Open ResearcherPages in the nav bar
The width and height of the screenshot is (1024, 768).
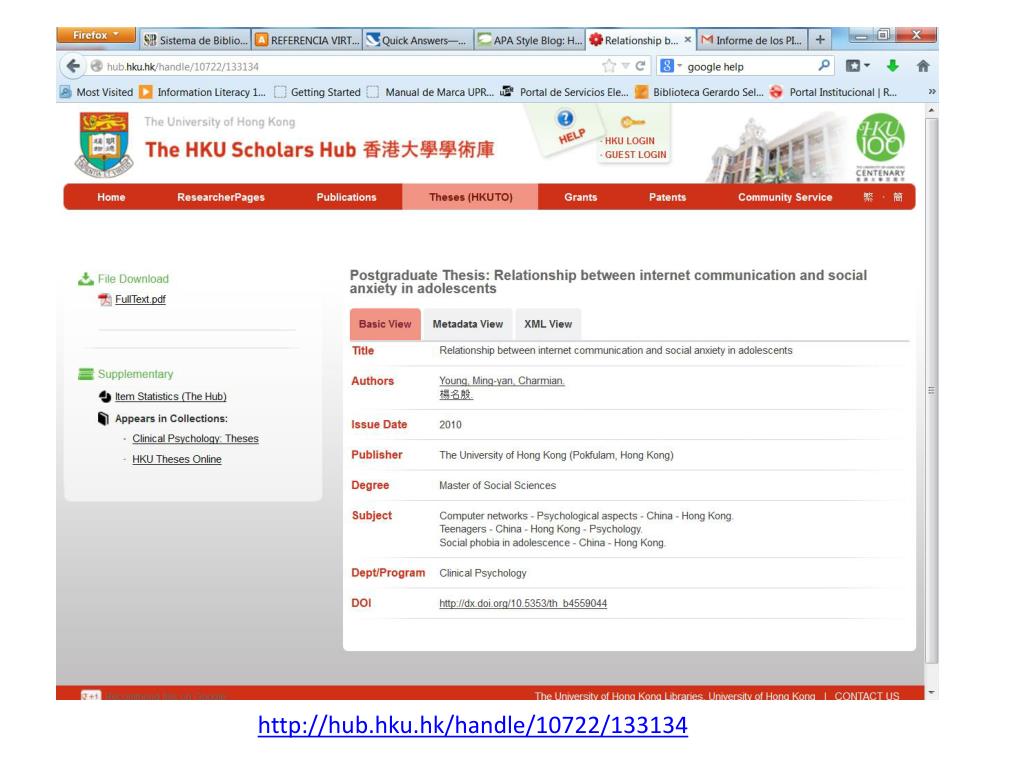click(x=221, y=197)
